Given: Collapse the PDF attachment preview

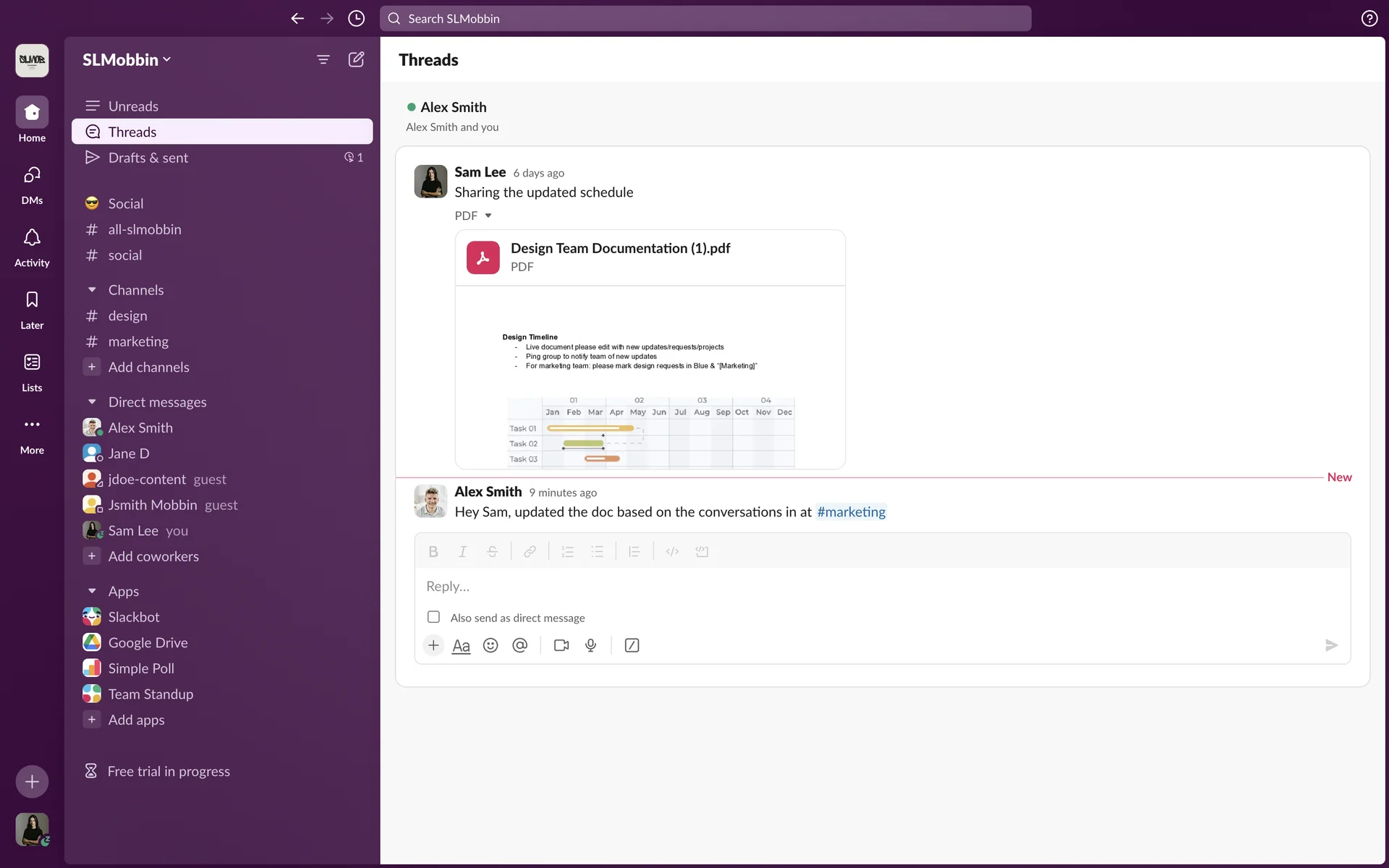Looking at the screenshot, I should [488, 216].
